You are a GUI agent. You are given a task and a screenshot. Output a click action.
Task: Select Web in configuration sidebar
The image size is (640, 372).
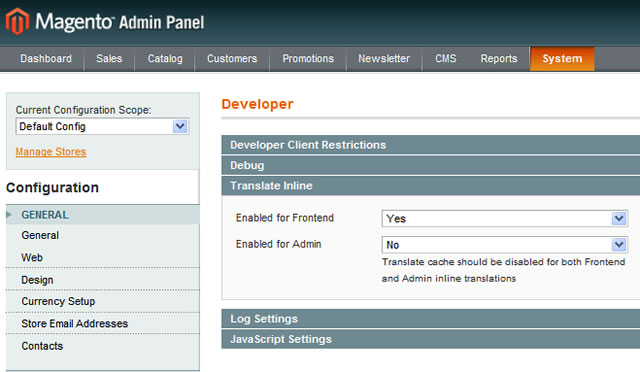coord(32,257)
